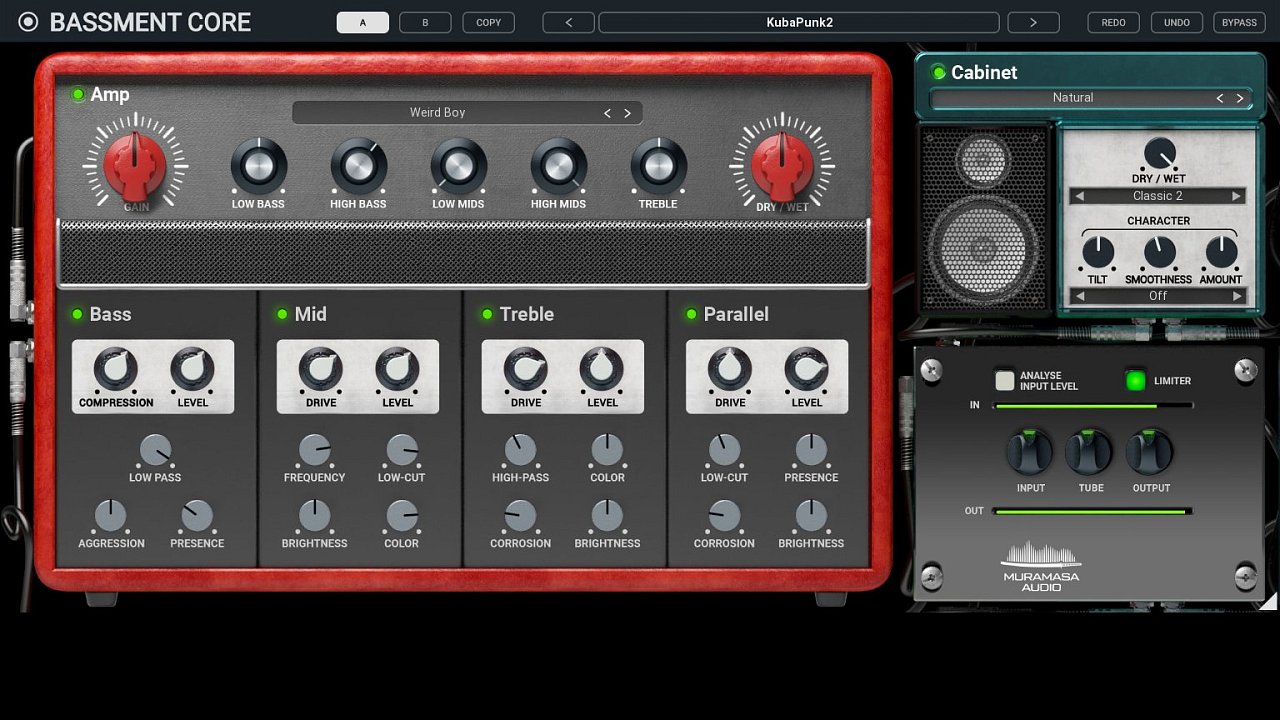This screenshot has width=1280, height=720.
Task: Click the Bassment Core logo icon
Action: pos(28,22)
